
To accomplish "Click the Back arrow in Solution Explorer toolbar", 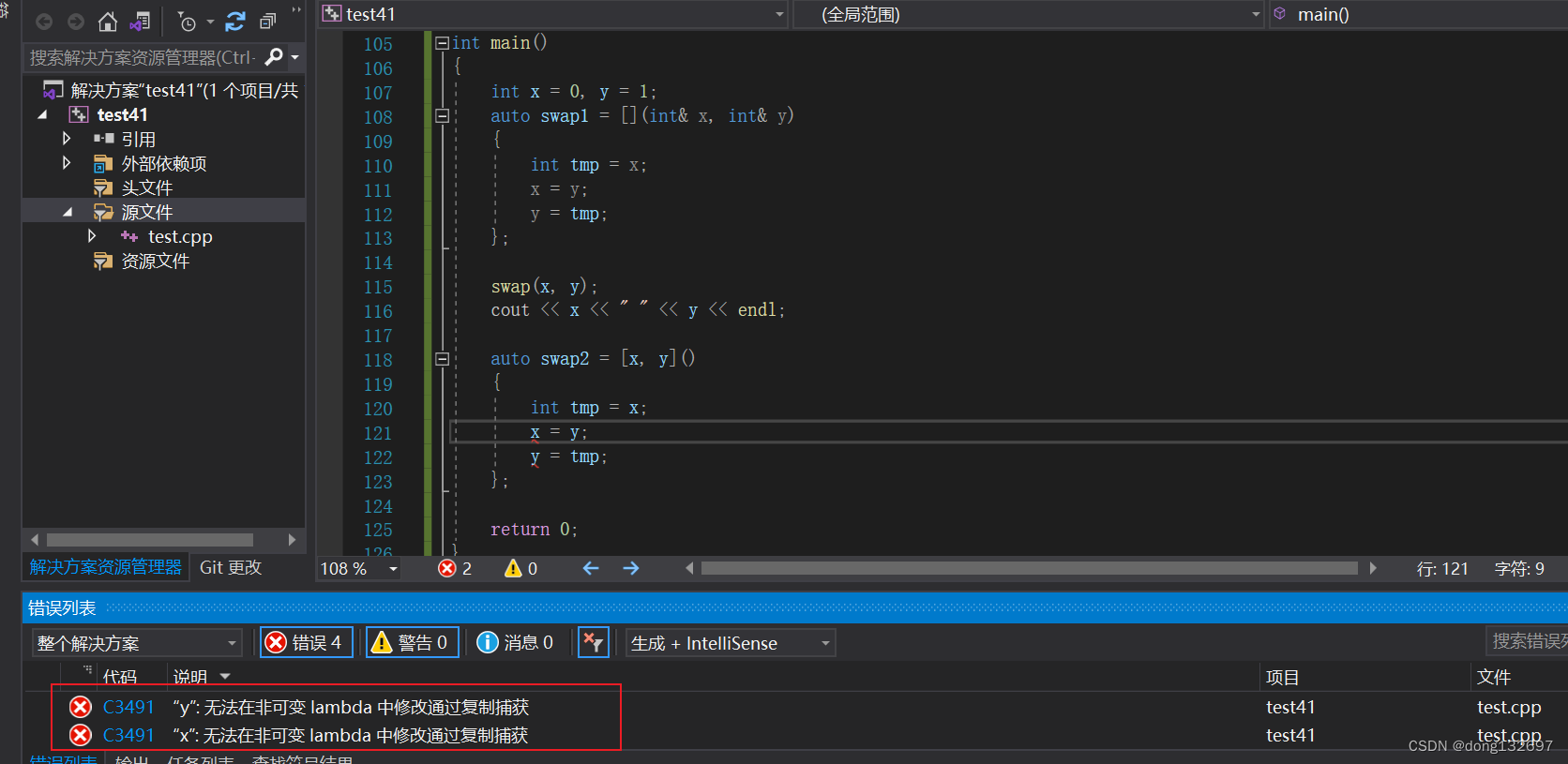I will pos(43,21).
